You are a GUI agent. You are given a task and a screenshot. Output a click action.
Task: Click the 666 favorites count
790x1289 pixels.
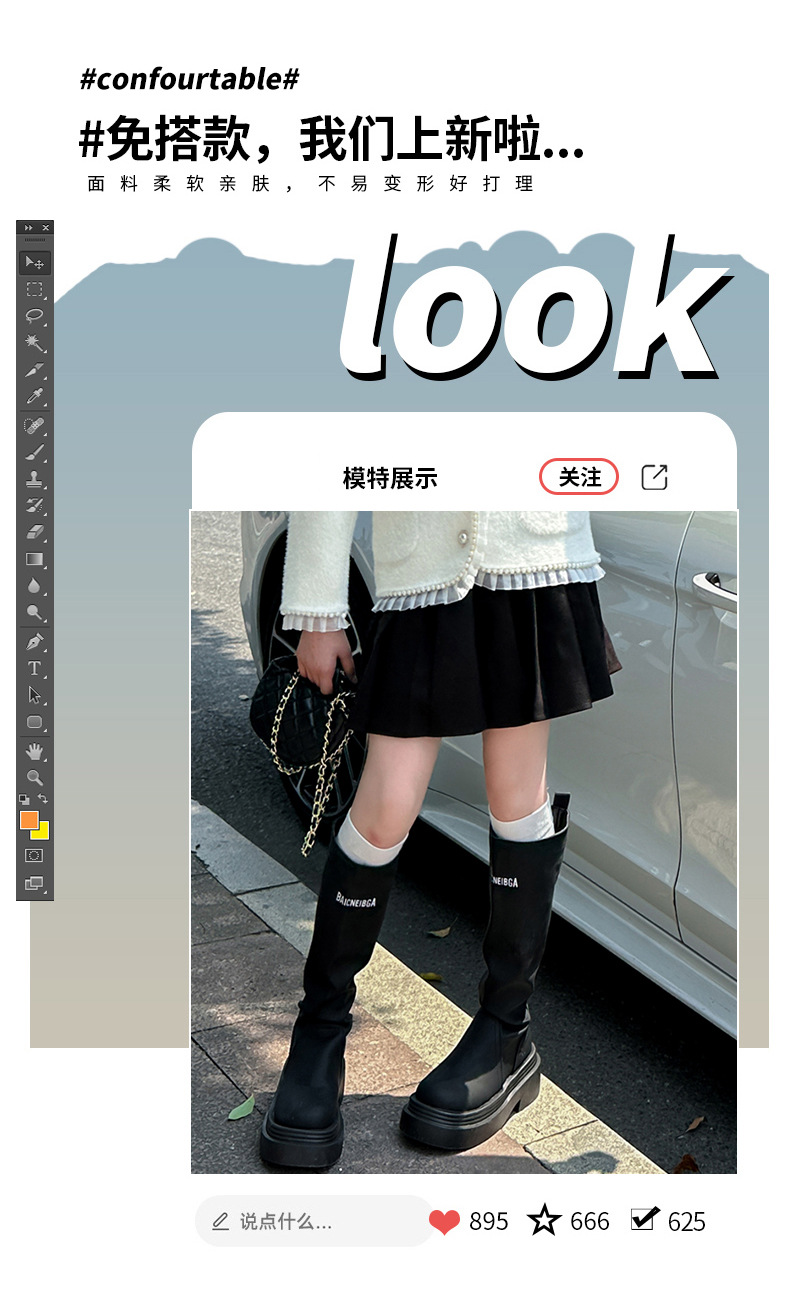point(590,1221)
